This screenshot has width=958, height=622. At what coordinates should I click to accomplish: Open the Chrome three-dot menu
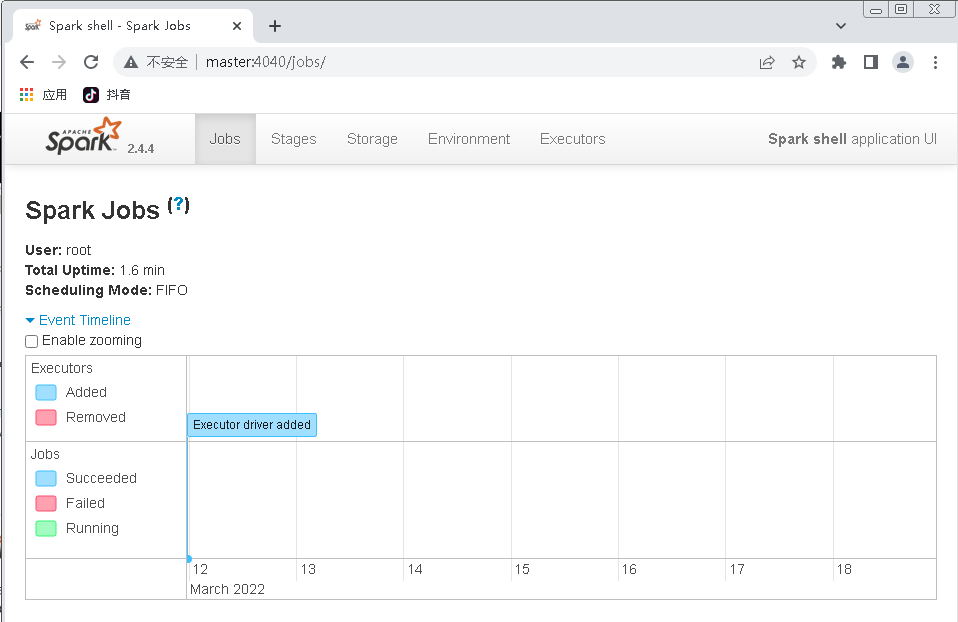click(935, 62)
